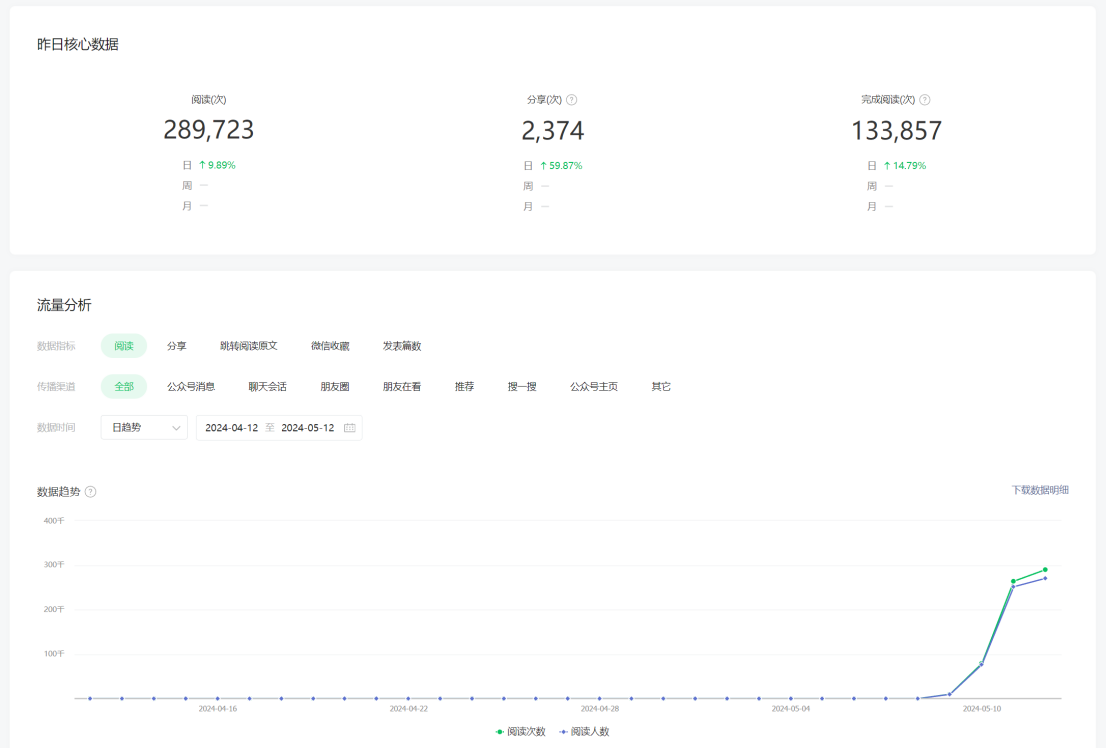Image resolution: width=1107 pixels, height=748 pixels.
Task: Filter channel by 公众号消息
Action: pyautogui.click(x=191, y=386)
